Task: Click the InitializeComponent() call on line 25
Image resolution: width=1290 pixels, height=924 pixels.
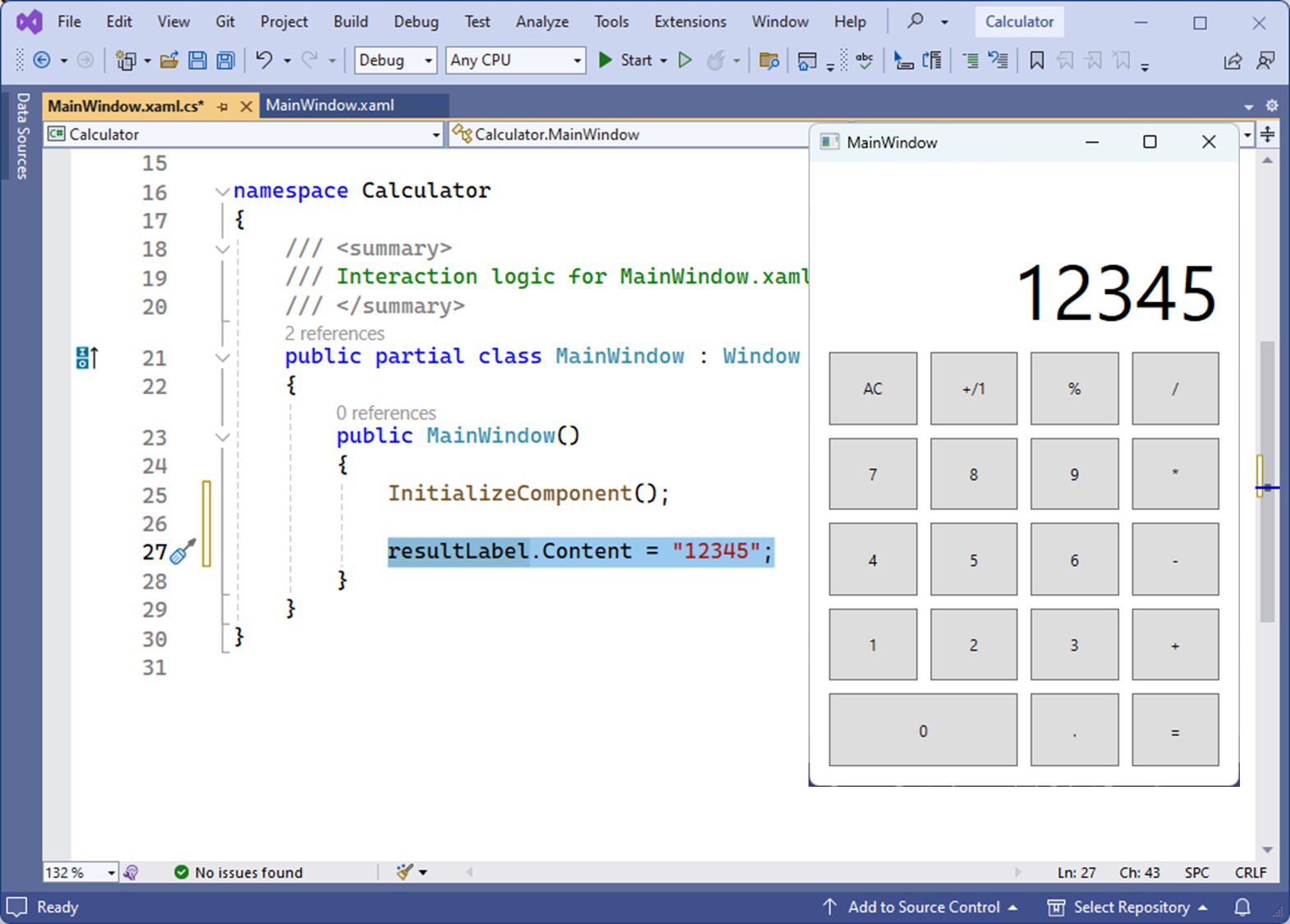Action: pyautogui.click(x=528, y=494)
